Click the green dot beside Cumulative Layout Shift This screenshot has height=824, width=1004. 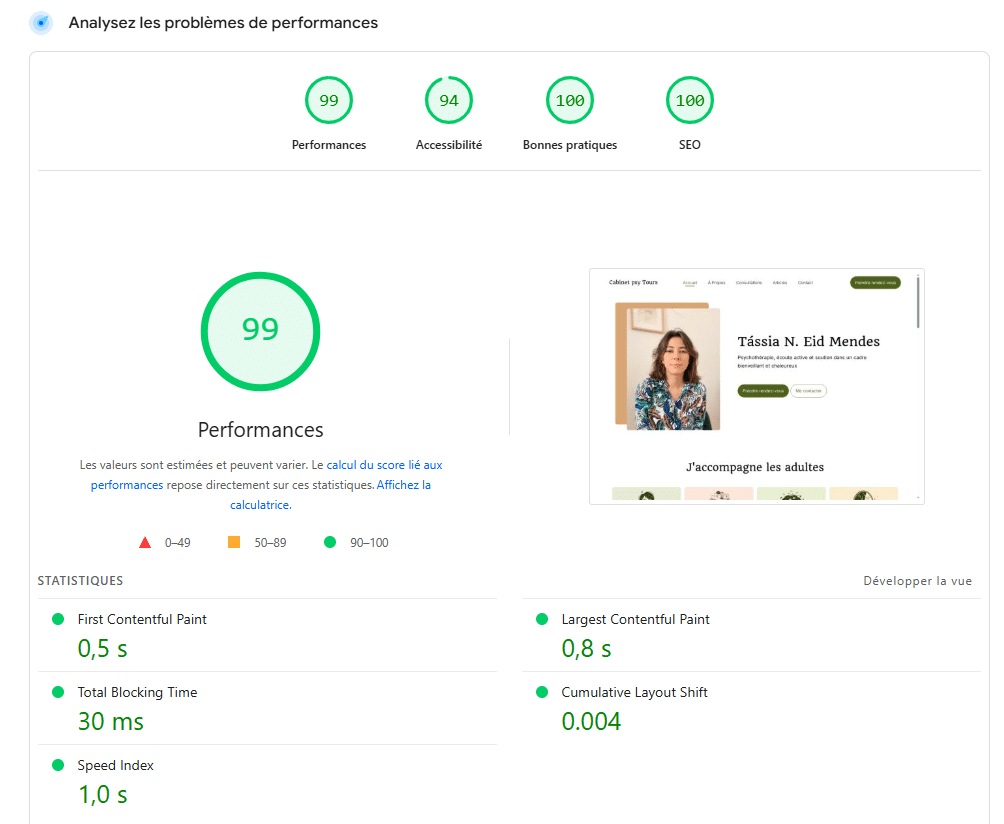click(x=545, y=692)
